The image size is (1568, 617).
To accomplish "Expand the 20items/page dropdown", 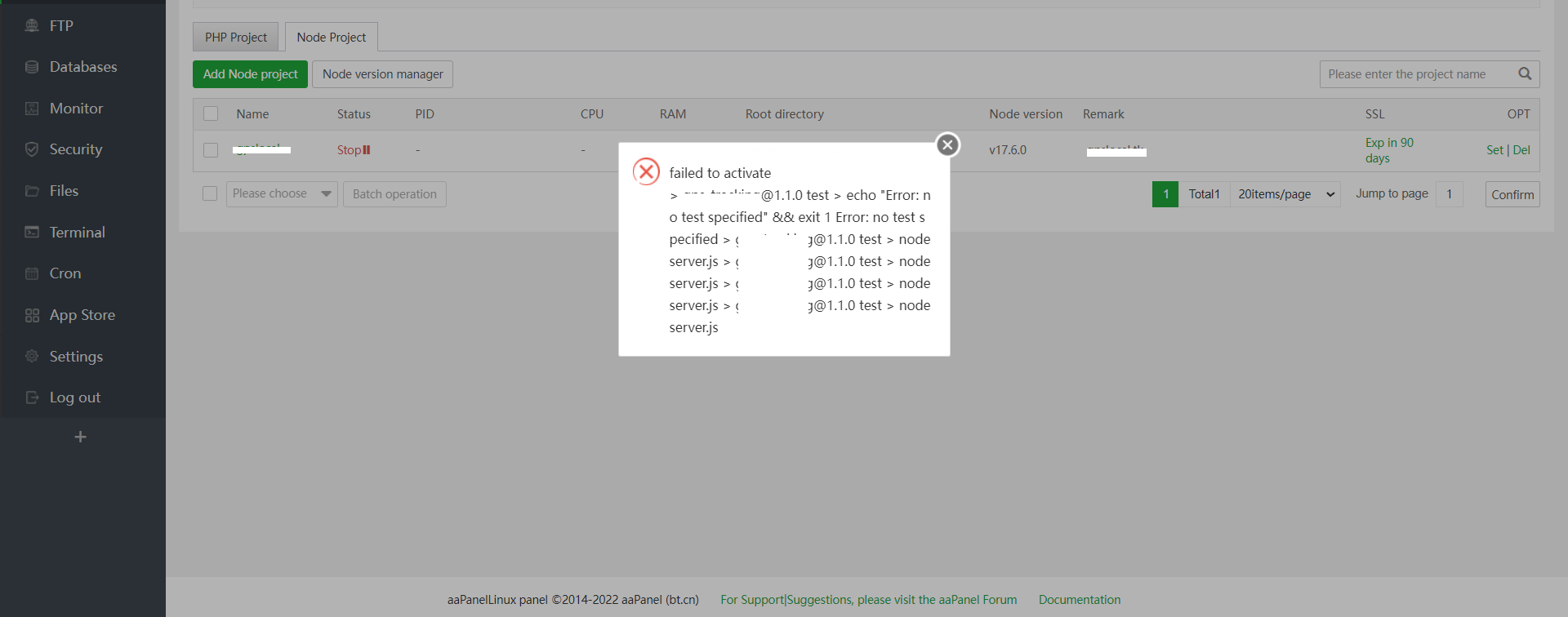I will point(1285,194).
